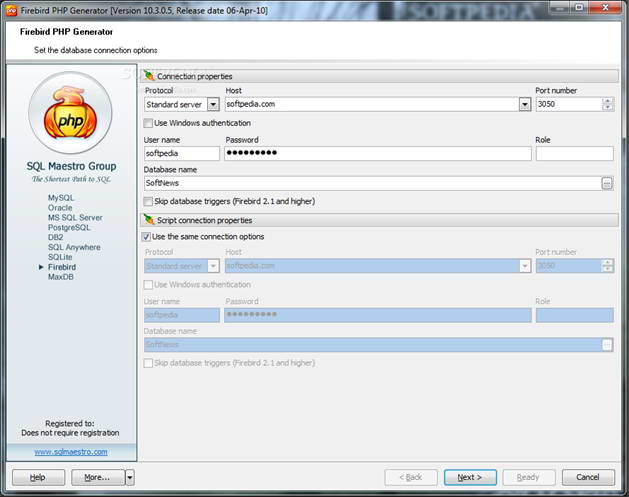
Task: Choose PostgreSQL from the sidebar list
Action: tap(69, 228)
